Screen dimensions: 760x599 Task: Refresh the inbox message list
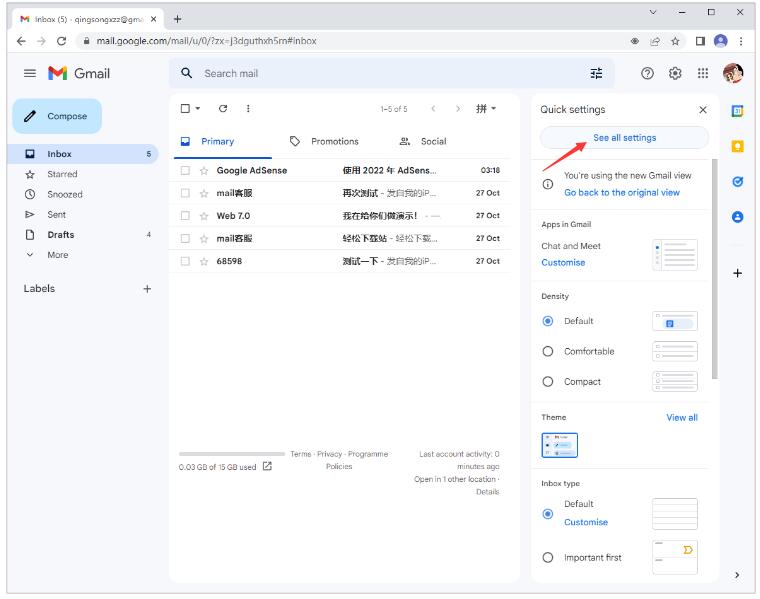click(223, 109)
